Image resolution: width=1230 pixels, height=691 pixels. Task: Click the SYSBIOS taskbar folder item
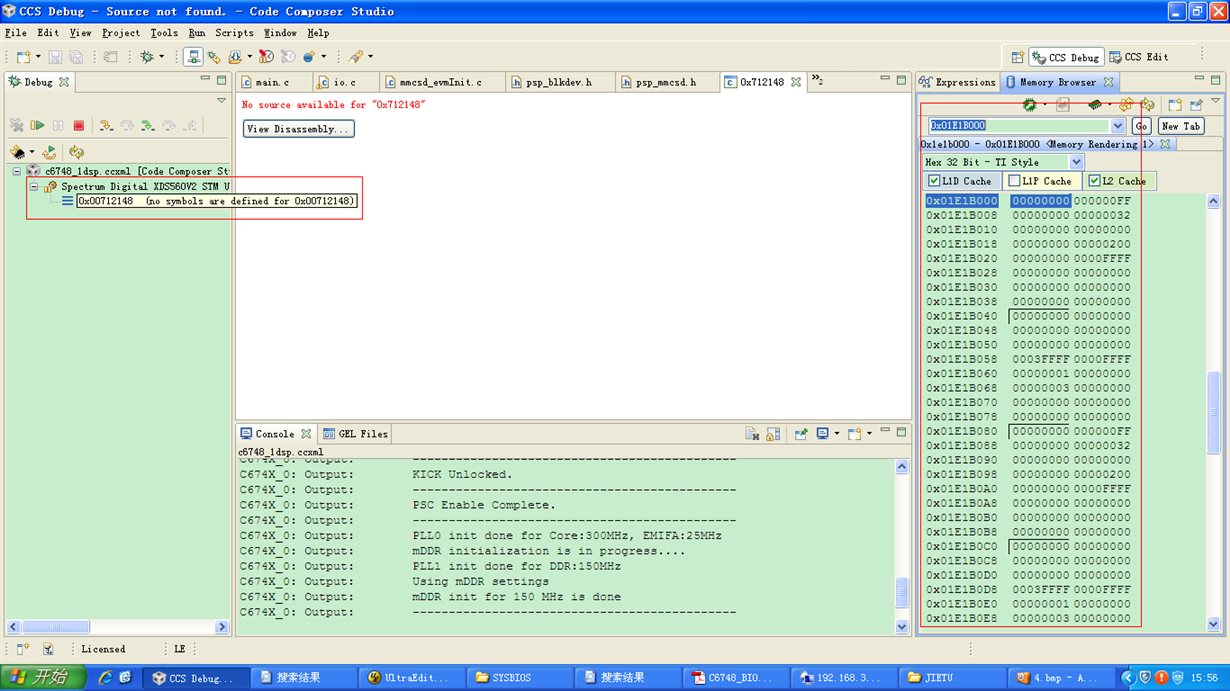tap(518, 677)
